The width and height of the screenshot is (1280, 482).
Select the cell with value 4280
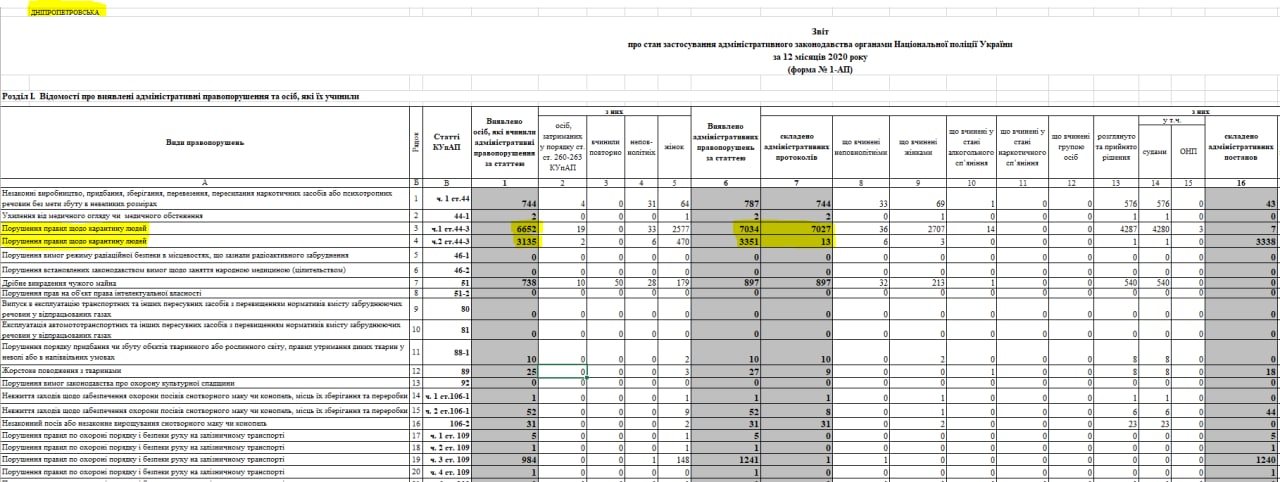pyautogui.click(x=1153, y=228)
